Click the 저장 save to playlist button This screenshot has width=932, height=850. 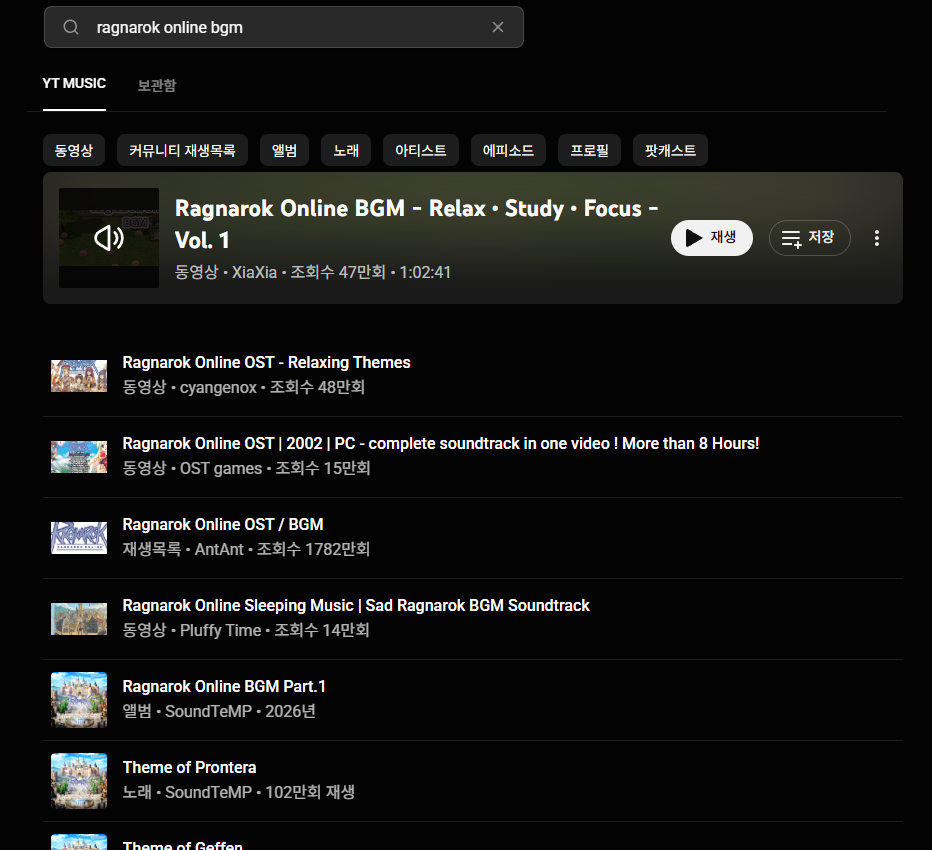(x=809, y=238)
